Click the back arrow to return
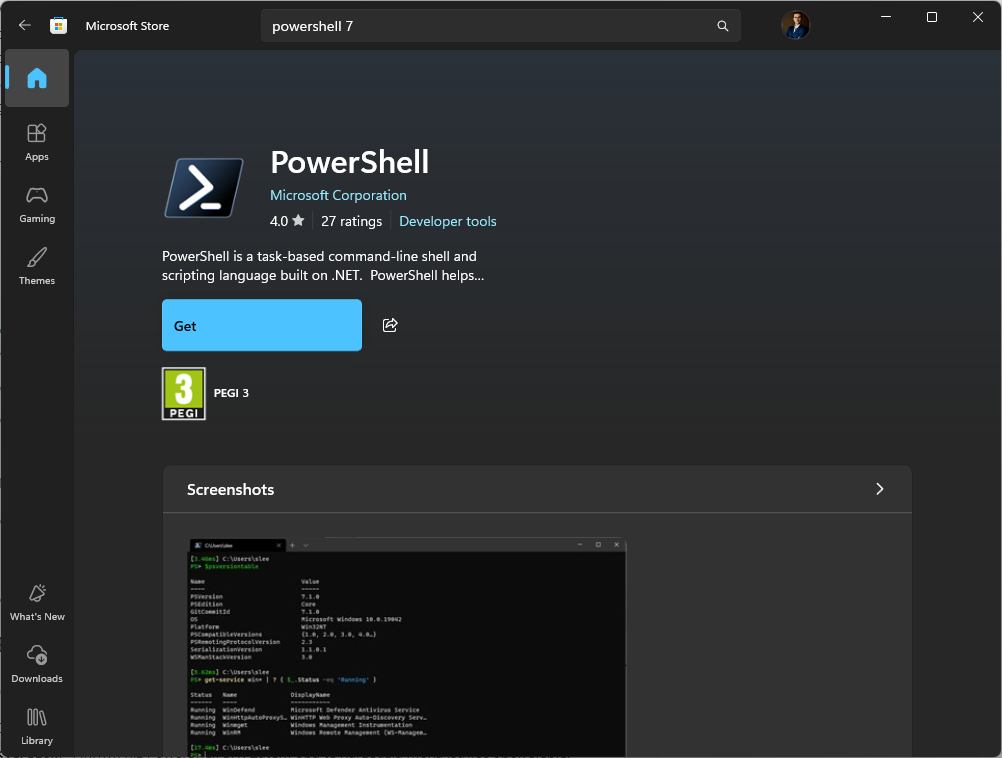 [x=24, y=26]
